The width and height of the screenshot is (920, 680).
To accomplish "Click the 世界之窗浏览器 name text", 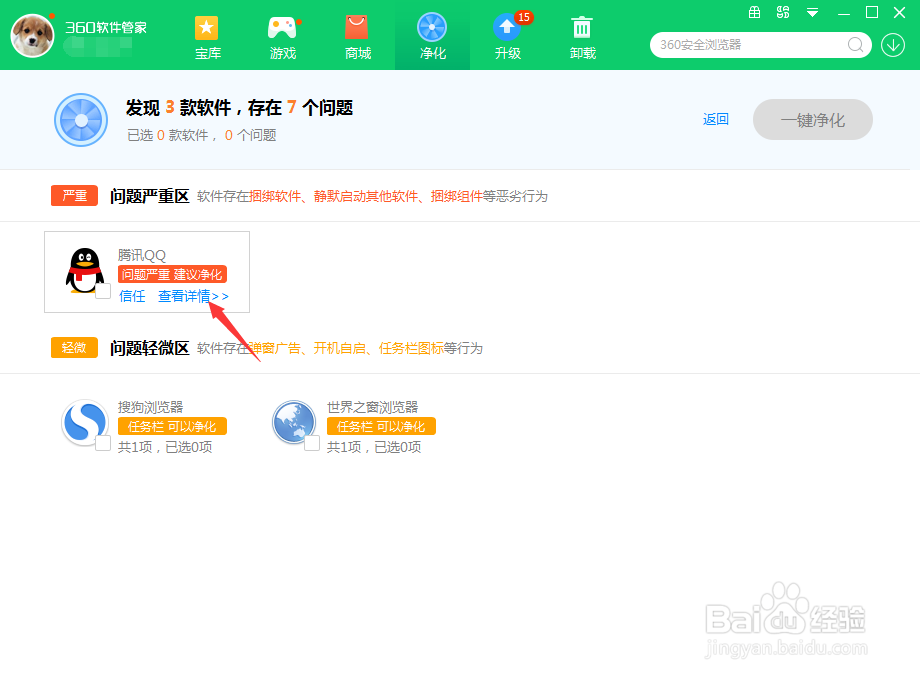I will [372, 407].
